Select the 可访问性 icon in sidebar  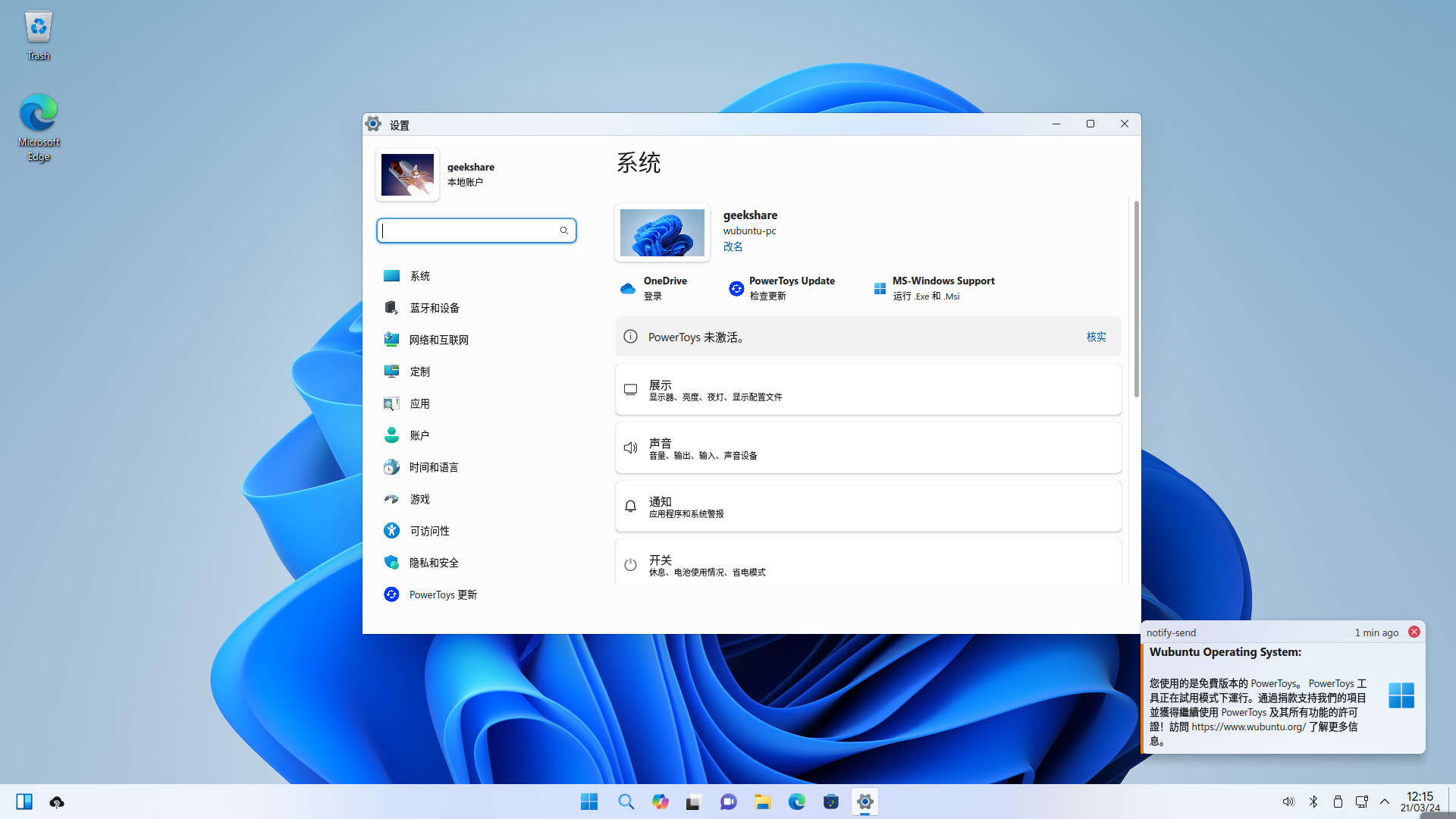pos(391,531)
